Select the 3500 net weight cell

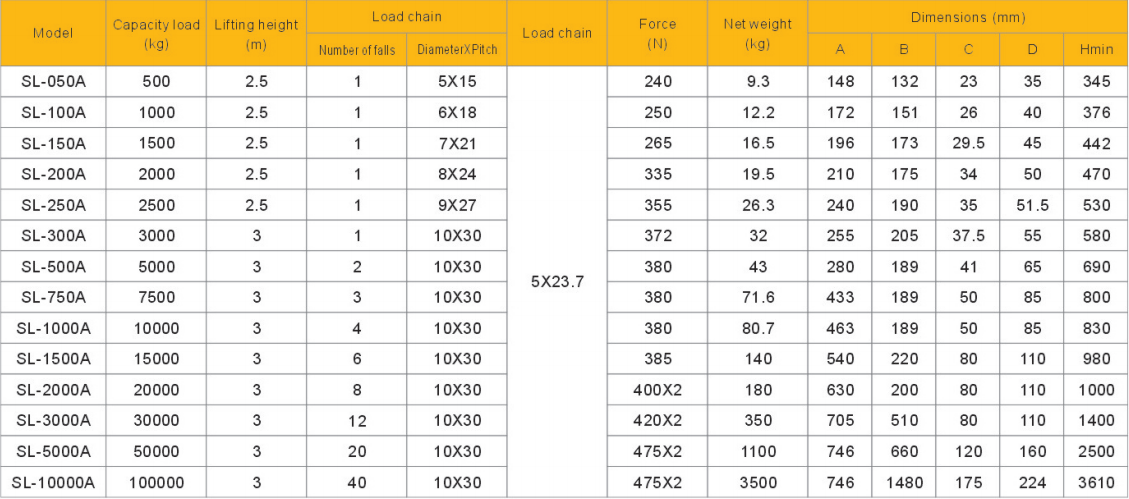757,482
